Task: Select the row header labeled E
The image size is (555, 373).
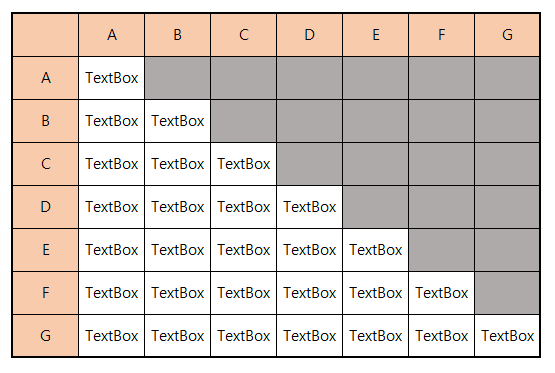Action: 46,250
